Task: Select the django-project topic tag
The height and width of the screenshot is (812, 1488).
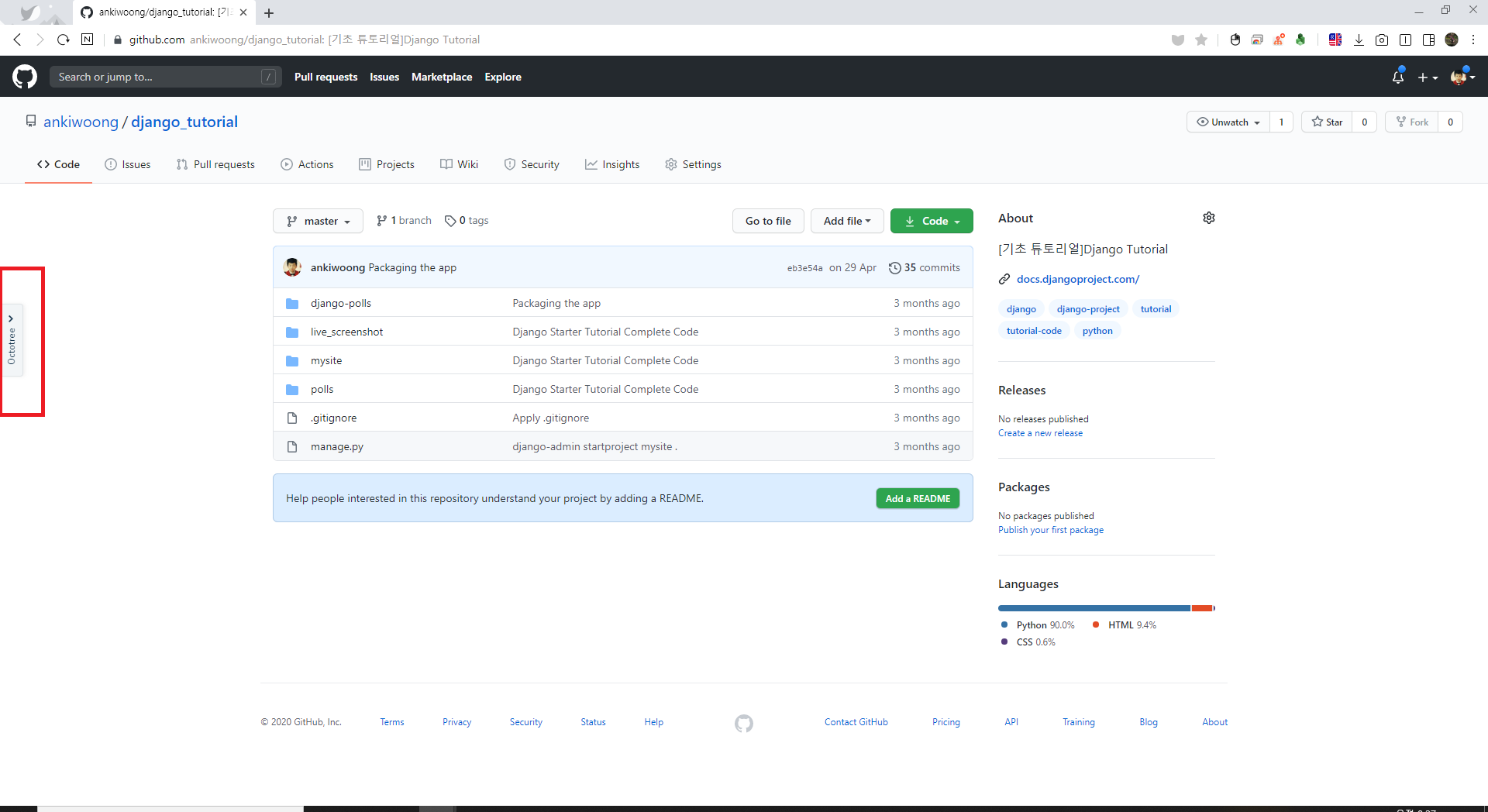Action: coord(1088,309)
